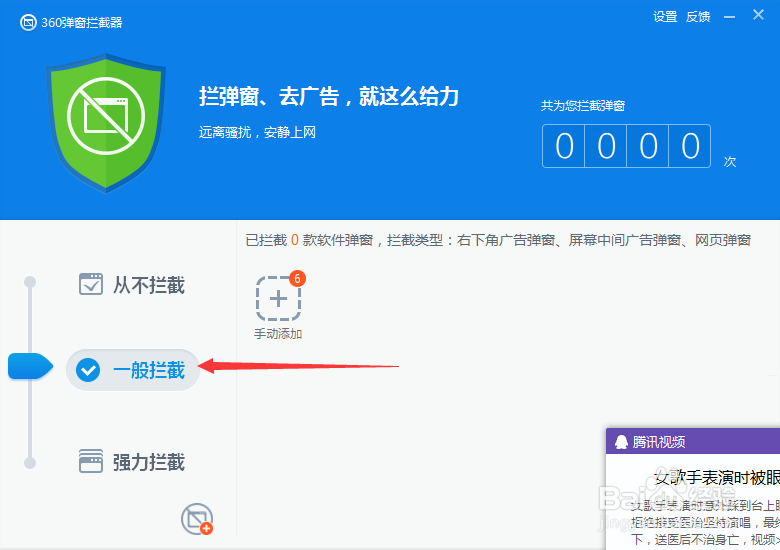Click the top node of the level slider

[x=30, y=282]
